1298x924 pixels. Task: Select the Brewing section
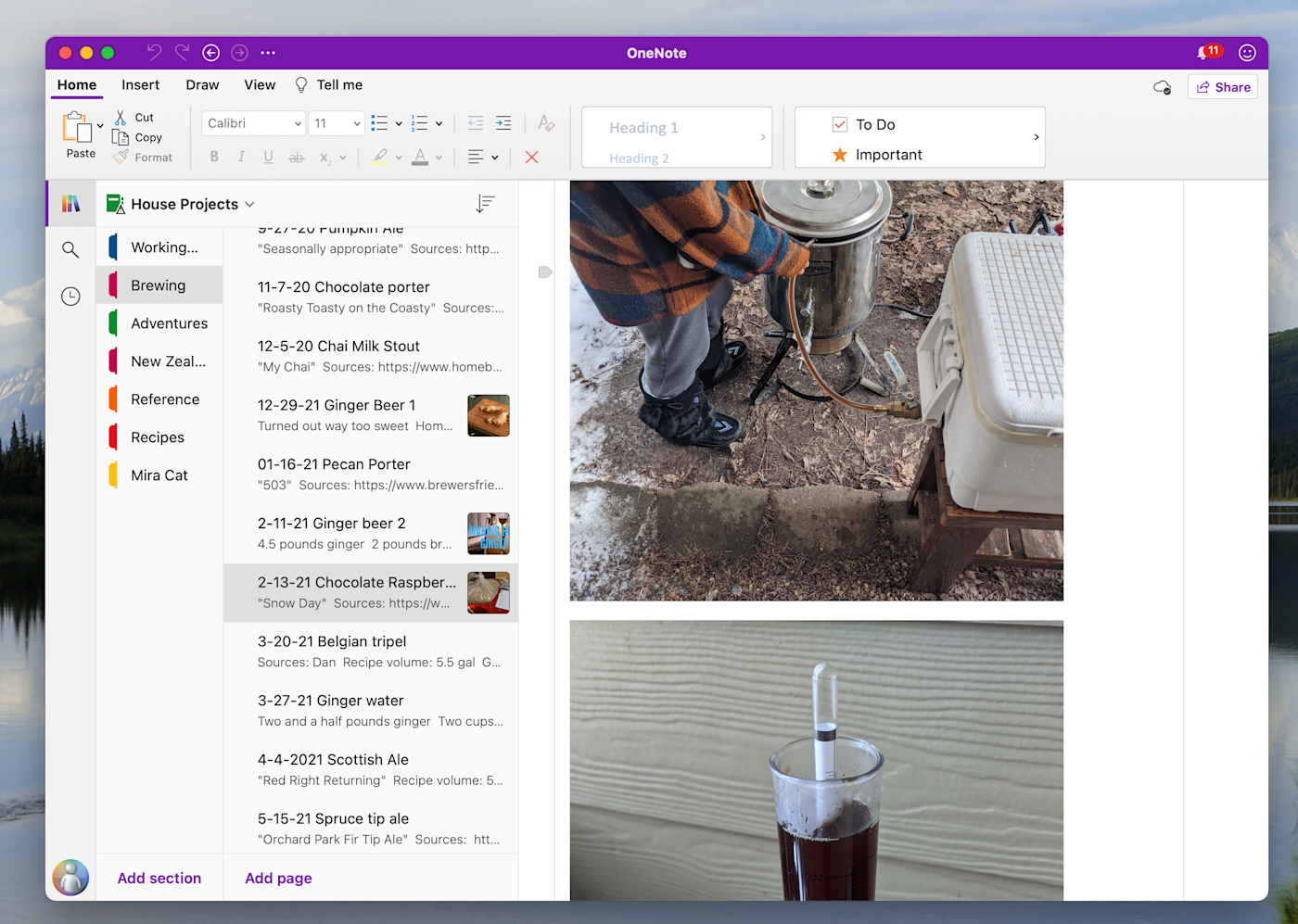[x=159, y=285]
